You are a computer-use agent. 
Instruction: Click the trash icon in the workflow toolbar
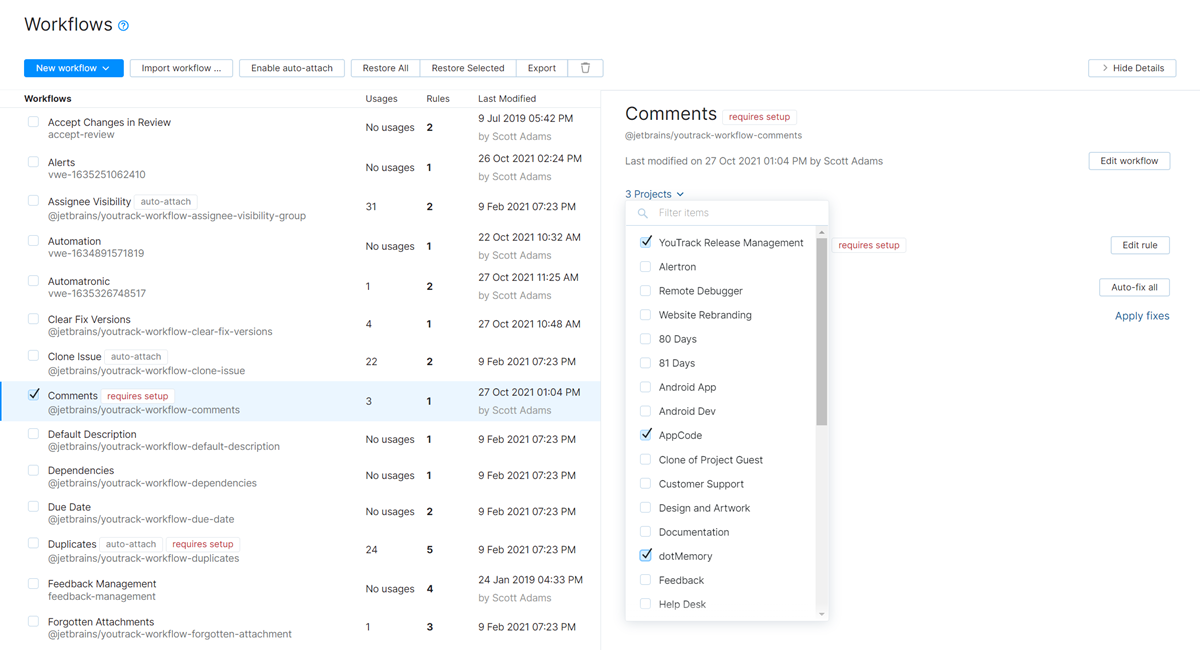click(585, 67)
